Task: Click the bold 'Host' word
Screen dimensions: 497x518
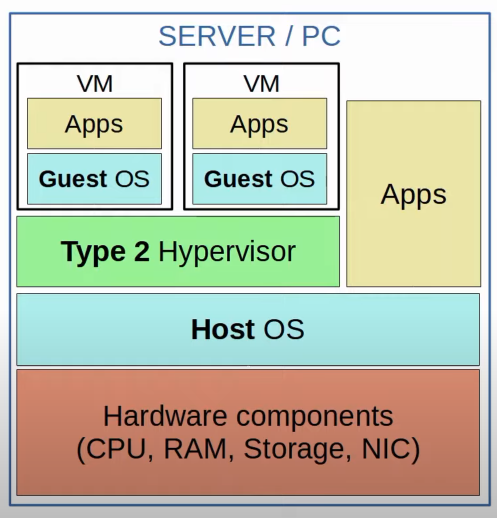Action: tap(223, 329)
